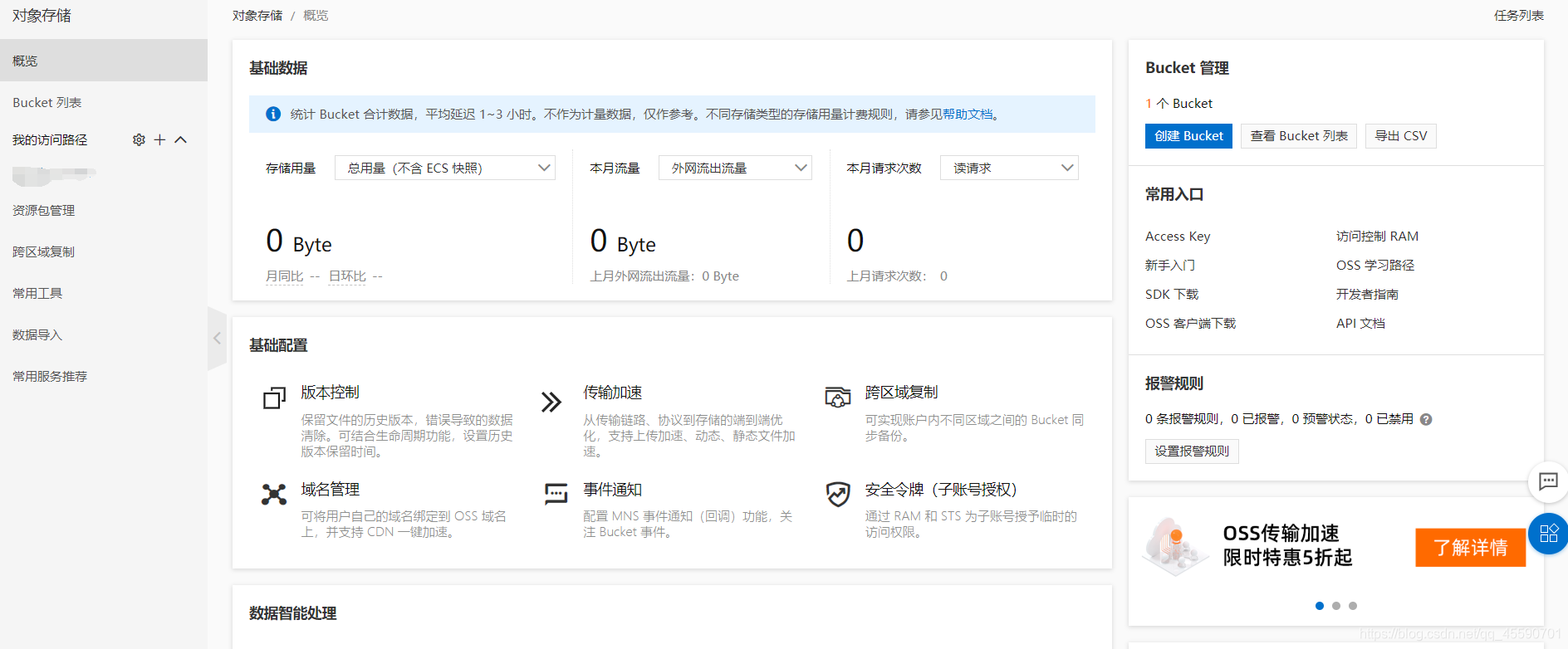Click the '1 个 Bucket' count text
The width and height of the screenshot is (1568, 649).
coord(1178,104)
